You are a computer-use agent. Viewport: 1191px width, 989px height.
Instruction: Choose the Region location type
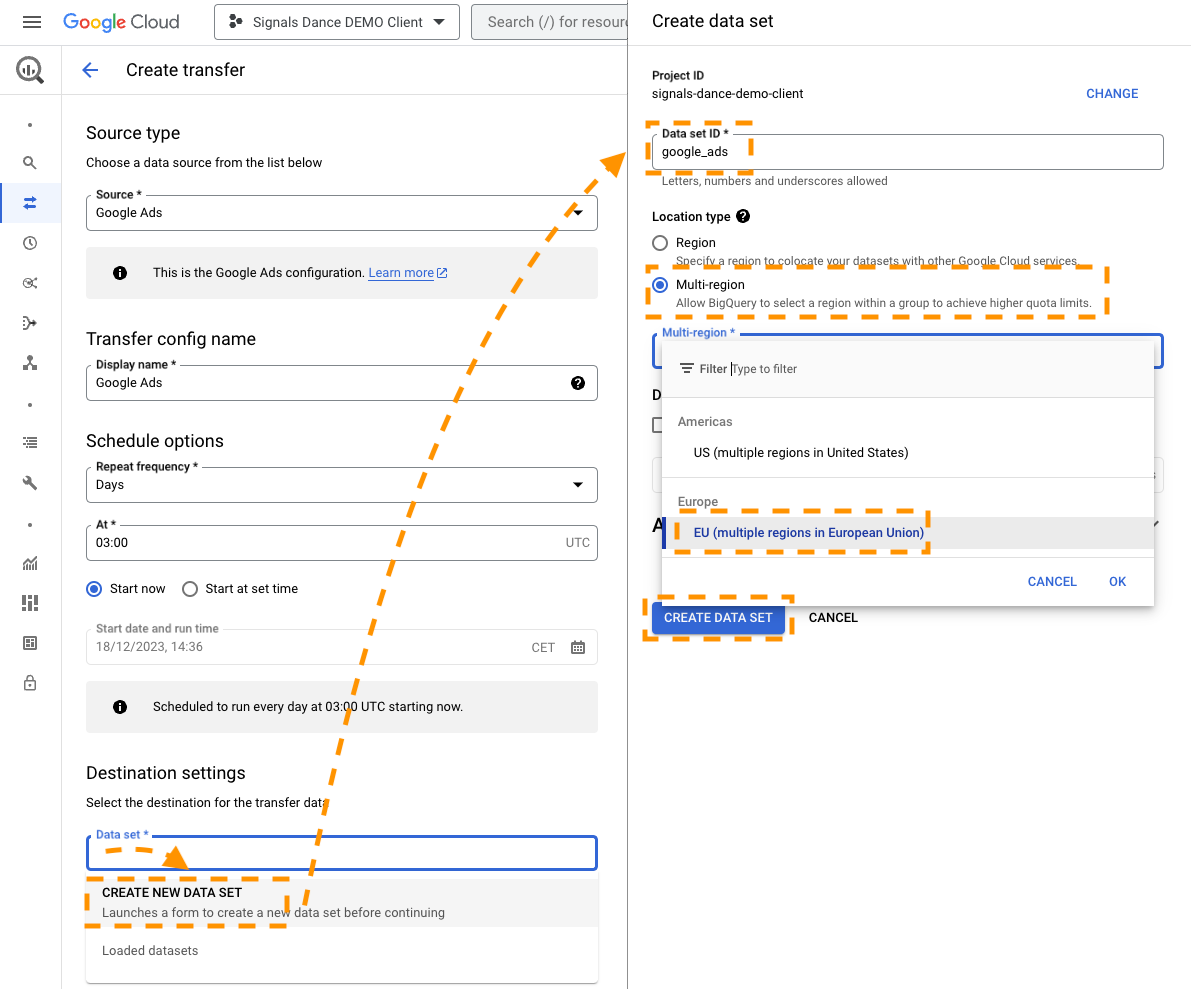(x=660, y=243)
